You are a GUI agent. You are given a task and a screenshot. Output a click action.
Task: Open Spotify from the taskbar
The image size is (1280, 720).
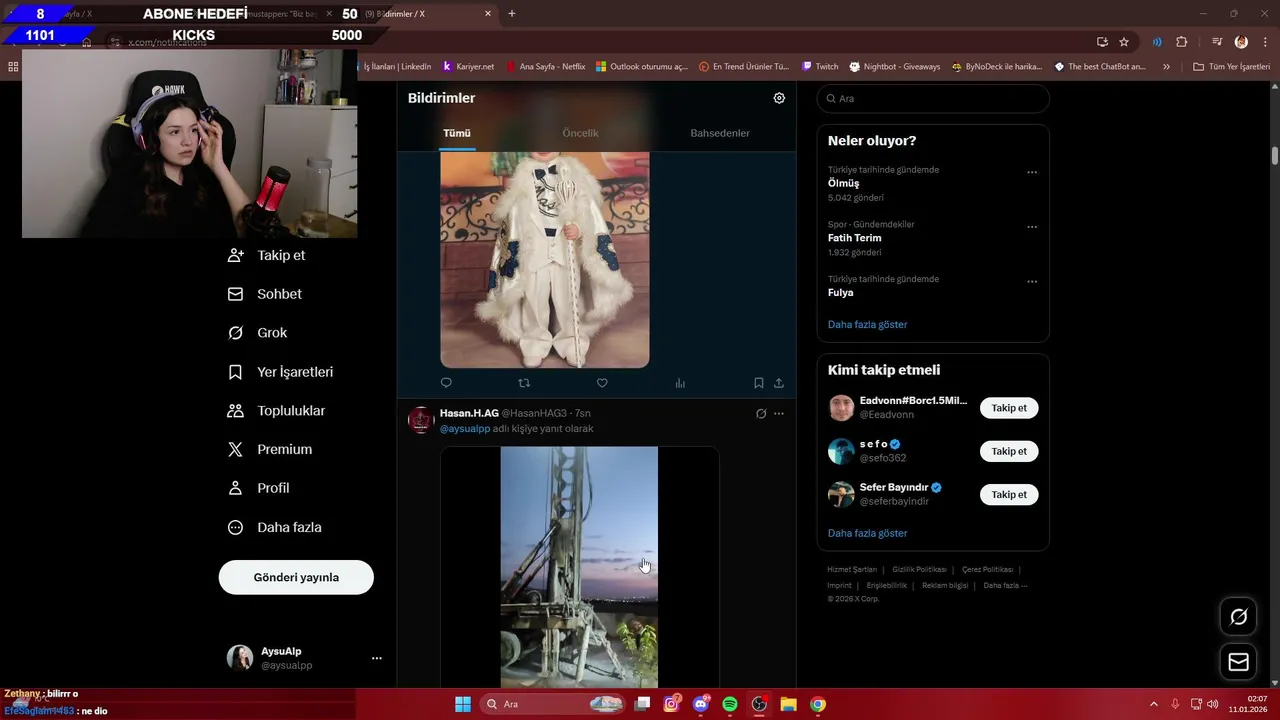(730, 704)
